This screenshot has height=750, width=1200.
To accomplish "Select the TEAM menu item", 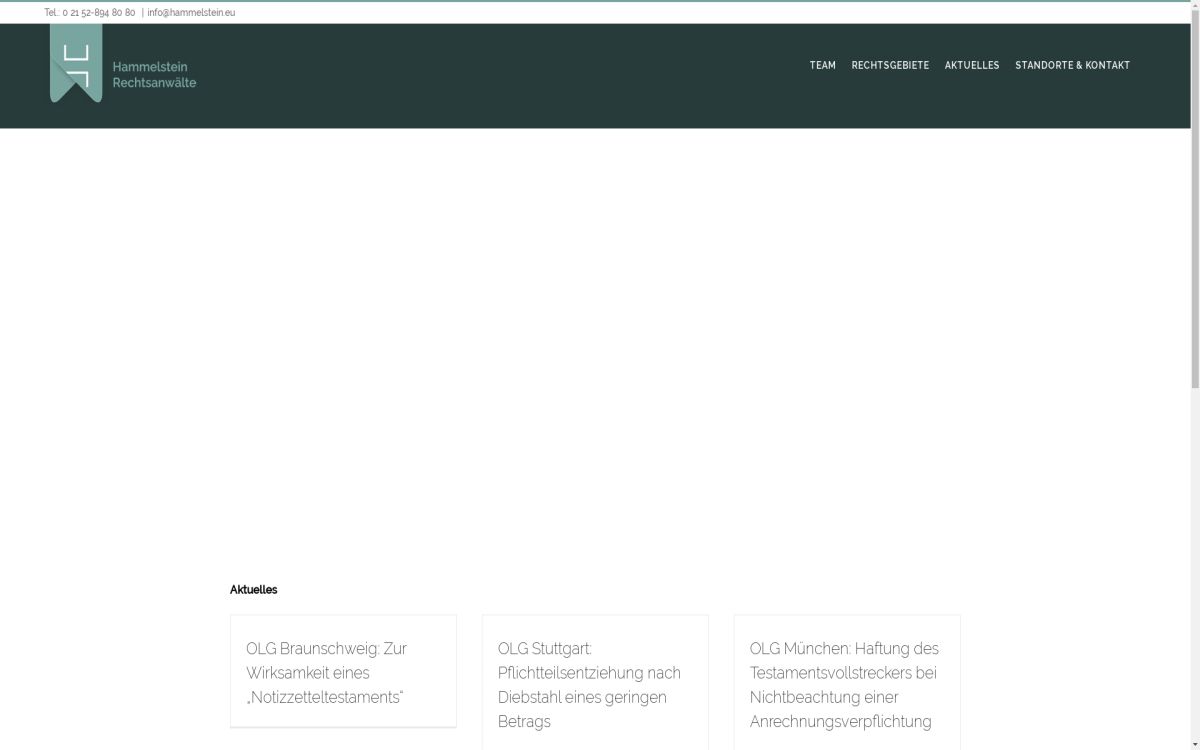I will pos(822,65).
